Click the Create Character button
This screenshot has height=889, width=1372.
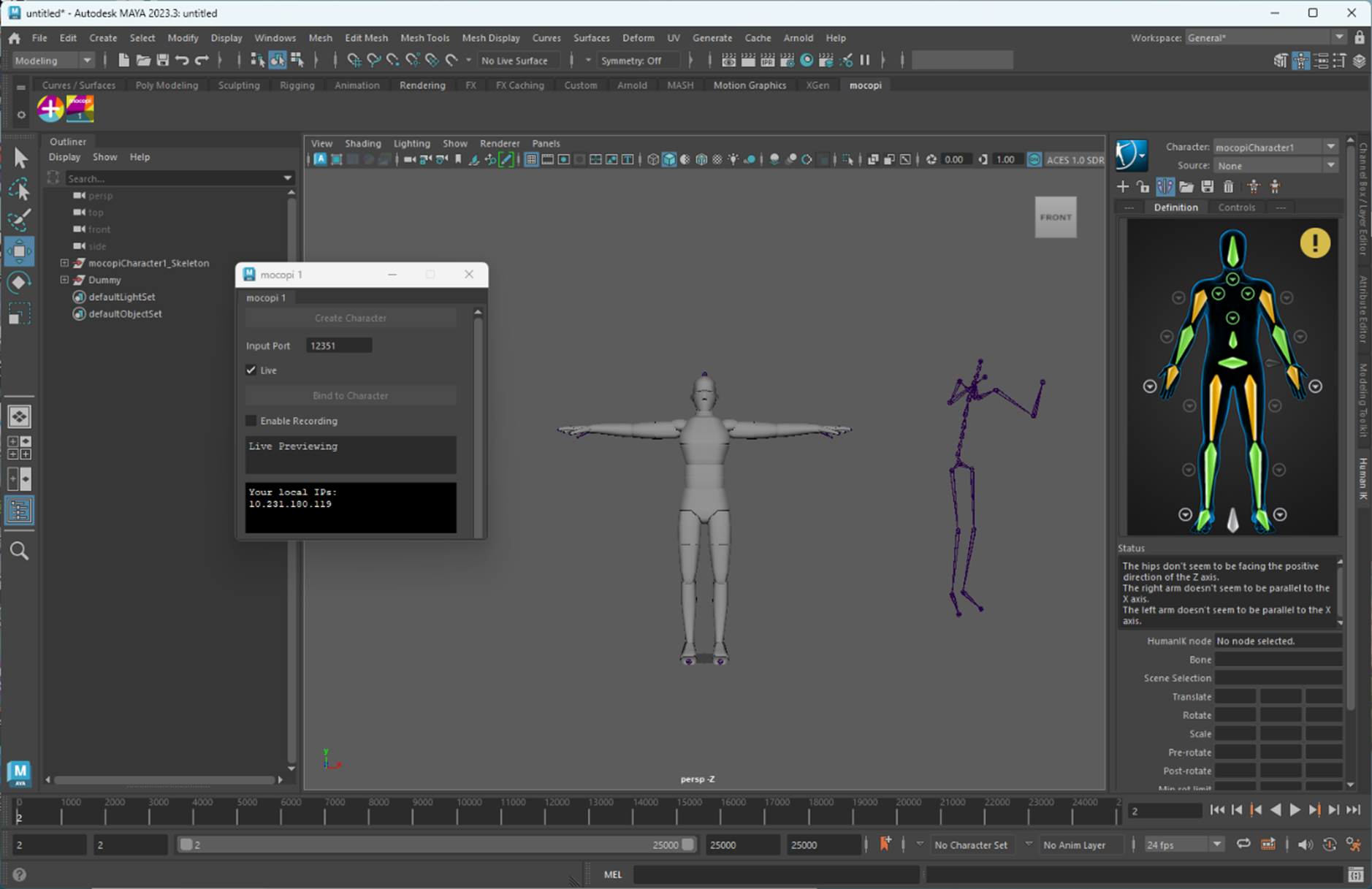(x=351, y=318)
